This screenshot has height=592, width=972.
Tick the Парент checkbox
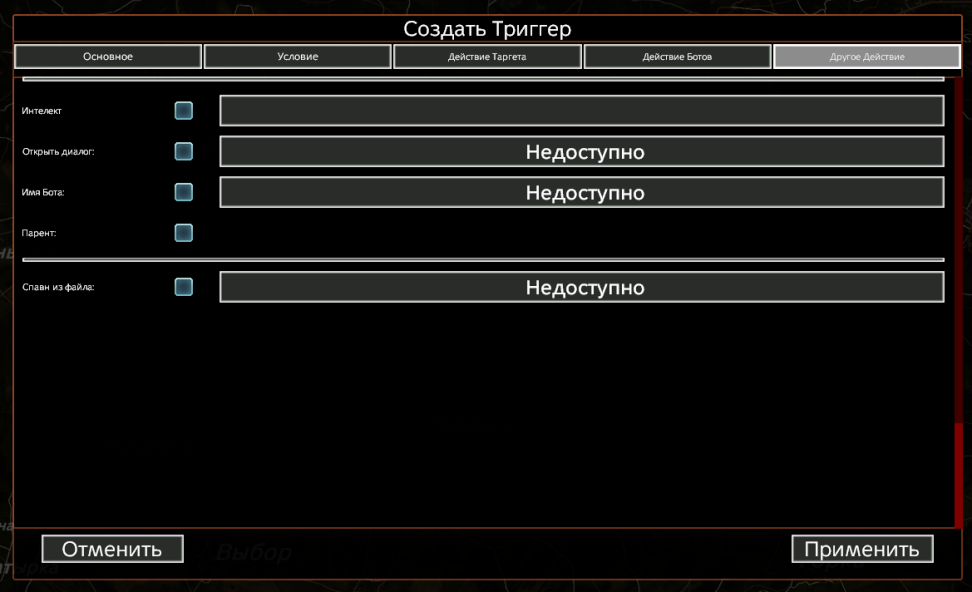pos(184,233)
